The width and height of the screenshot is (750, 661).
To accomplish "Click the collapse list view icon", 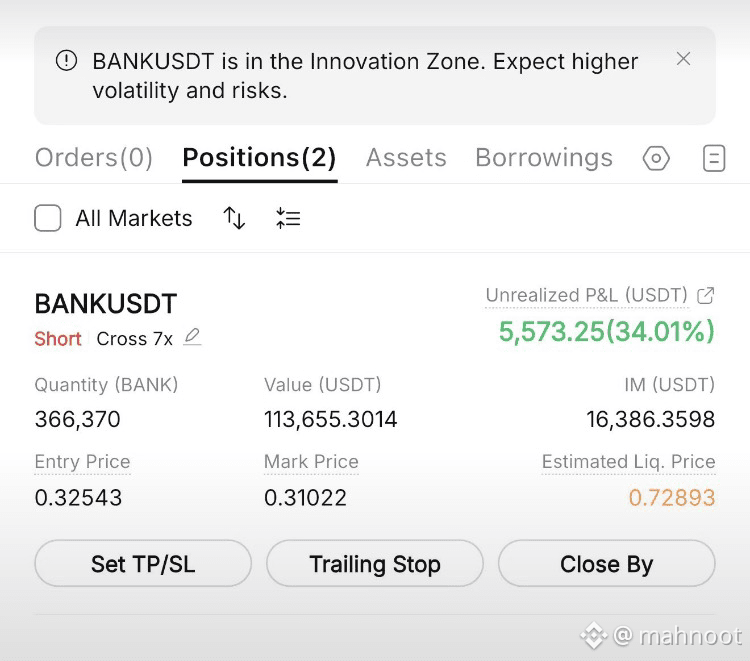I will click(288, 218).
